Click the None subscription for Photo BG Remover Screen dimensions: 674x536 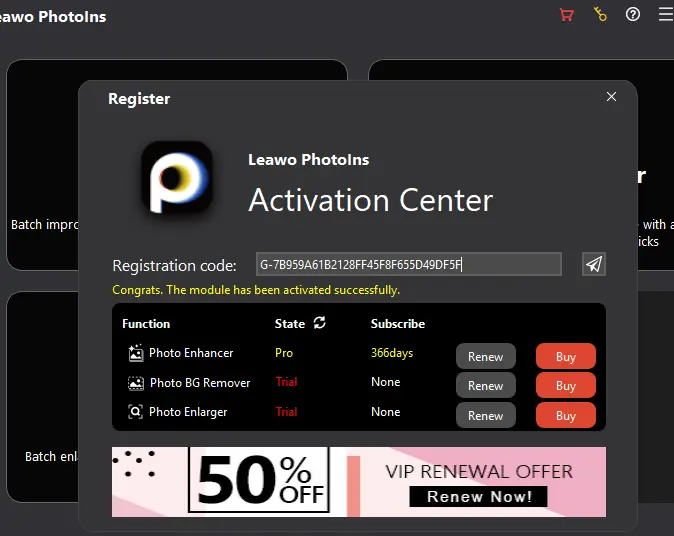click(x=386, y=382)
